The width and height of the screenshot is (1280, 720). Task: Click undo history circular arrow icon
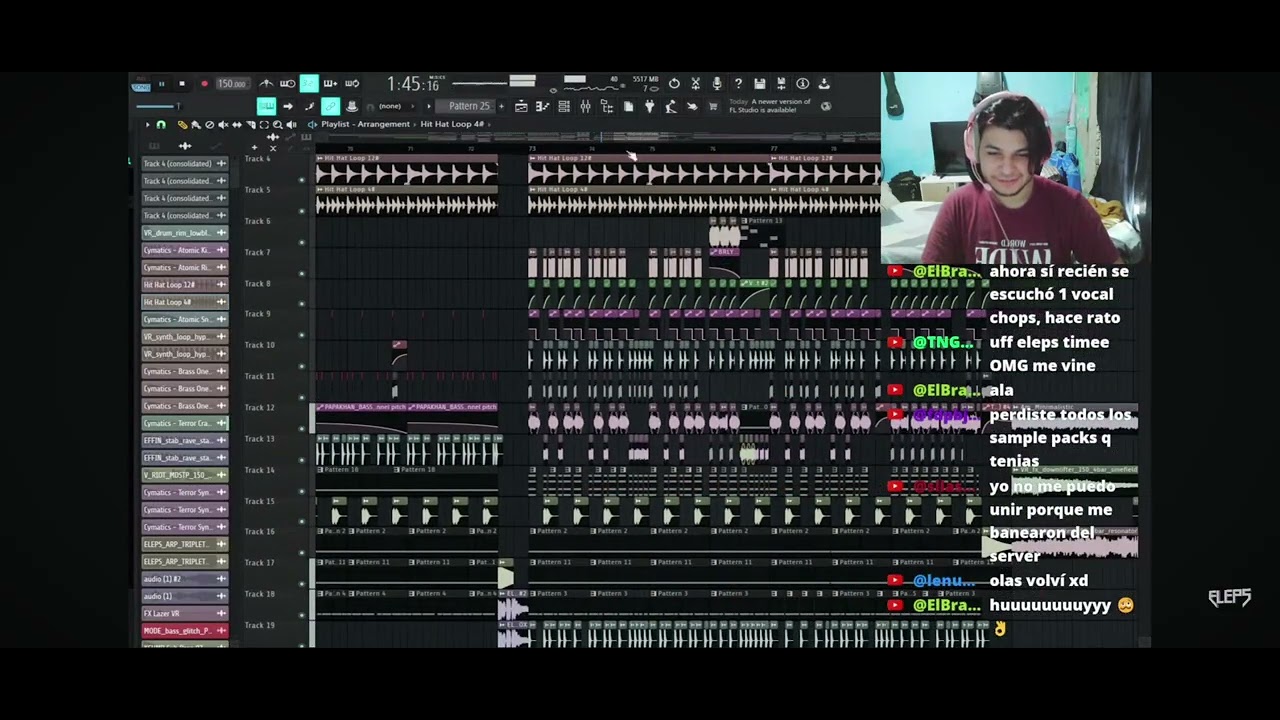[675, 84]
